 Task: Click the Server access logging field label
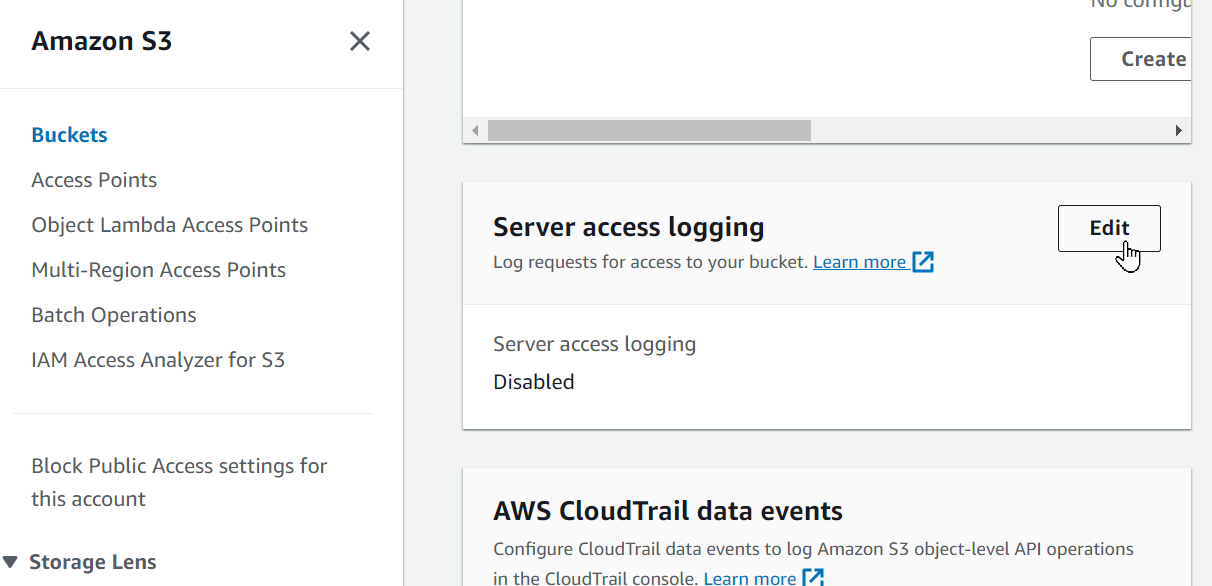(x=595, y=344)
